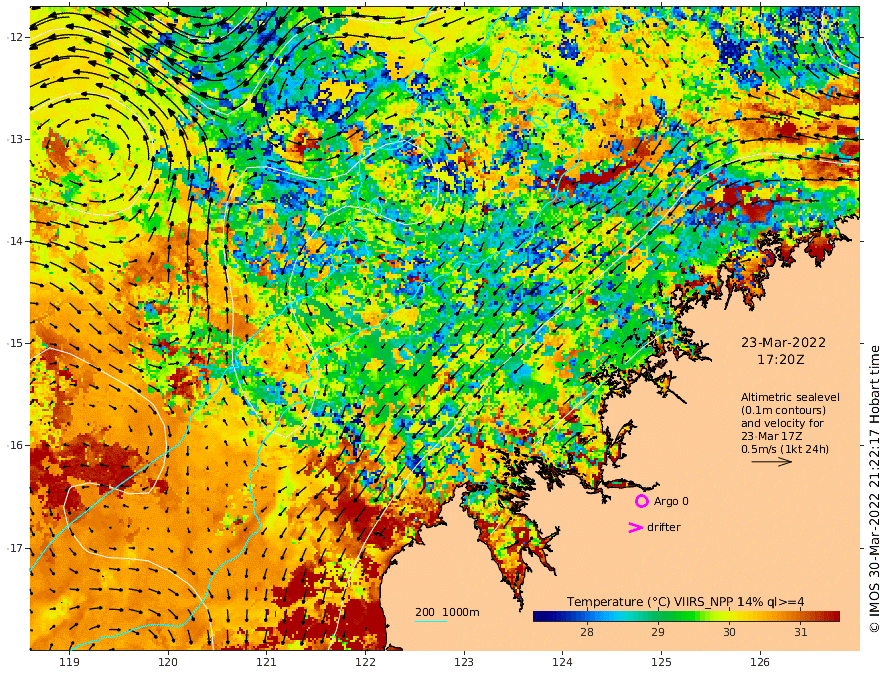Viewport: 880px width, 680px height.
Task: Click the longitude '121' axis label
Action: click(x=266, y=663)
